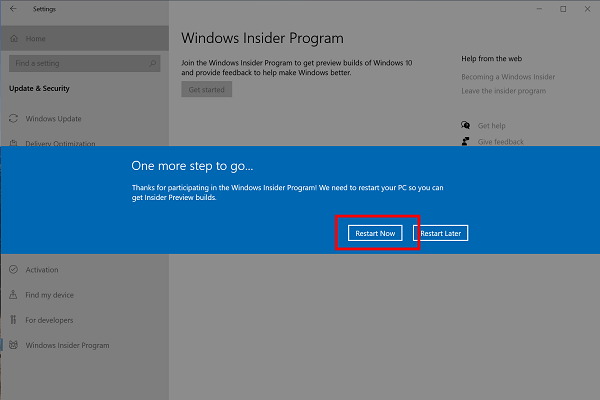Click the Get started button

(207, 89)
